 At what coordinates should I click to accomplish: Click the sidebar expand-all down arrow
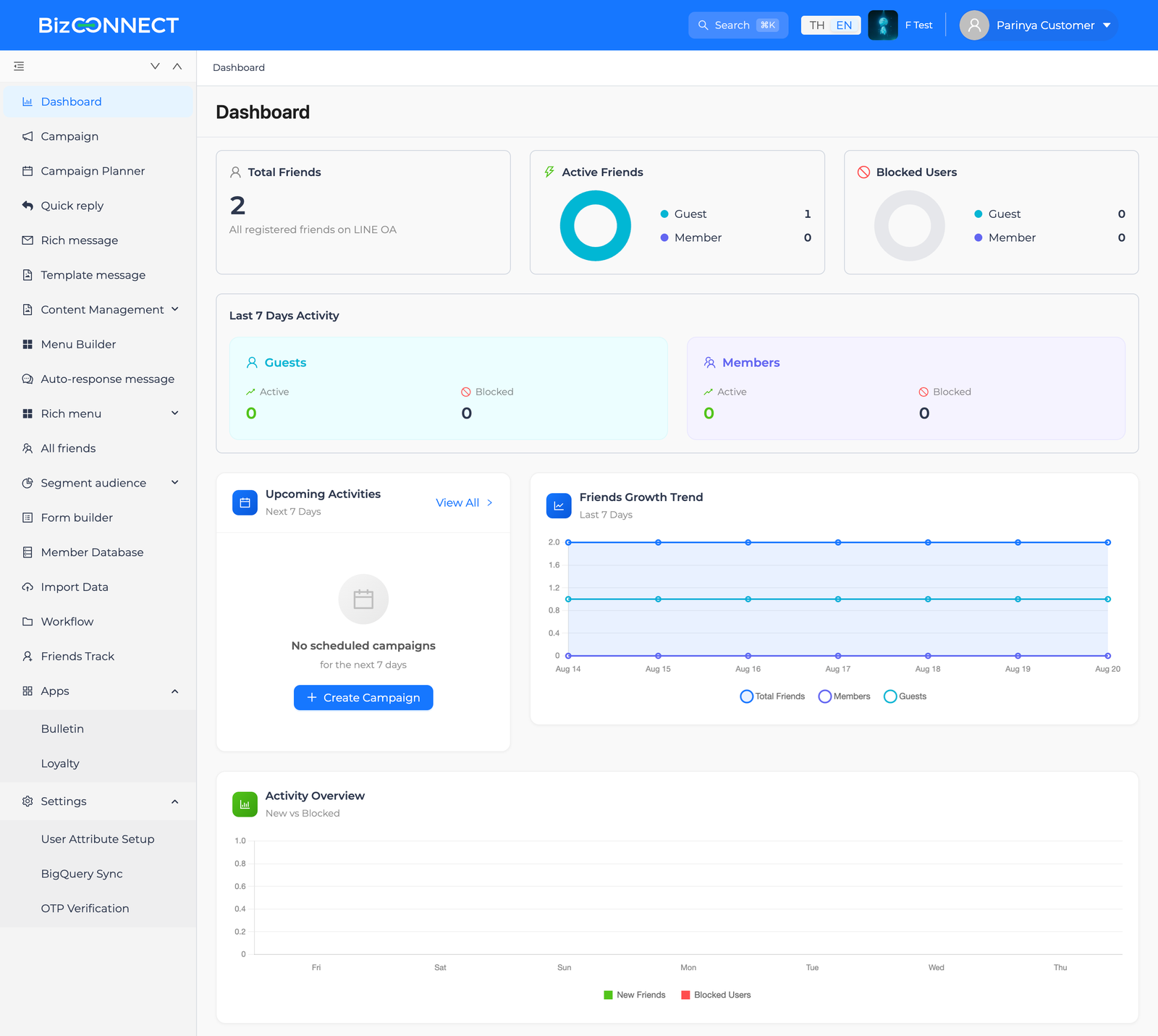coord(155,67)
